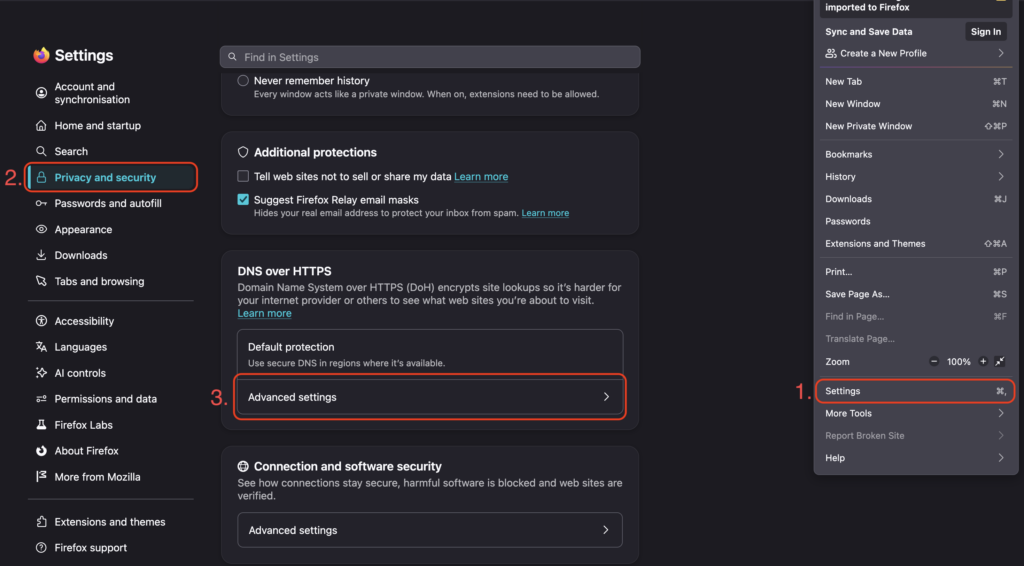Expand the History submenu
This screenshot has height=566, width=1024.
(1000, 177)
